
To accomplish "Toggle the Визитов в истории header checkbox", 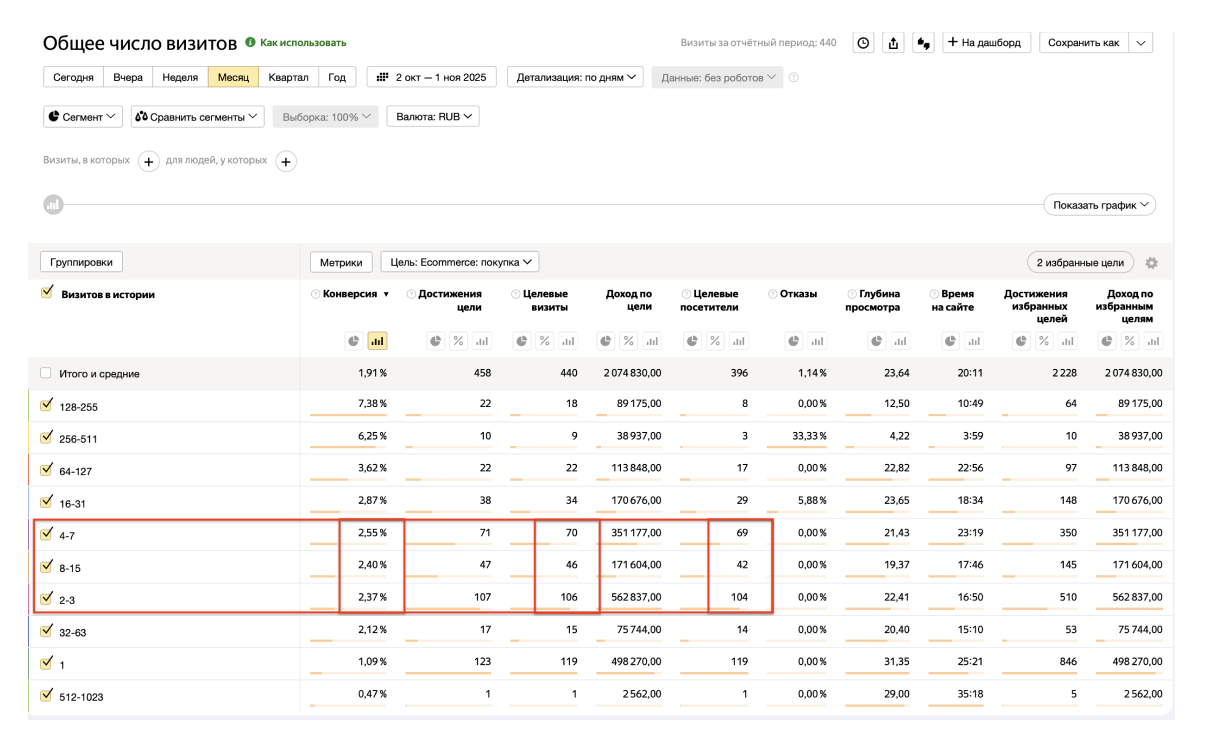I will (x=47, y=293).
